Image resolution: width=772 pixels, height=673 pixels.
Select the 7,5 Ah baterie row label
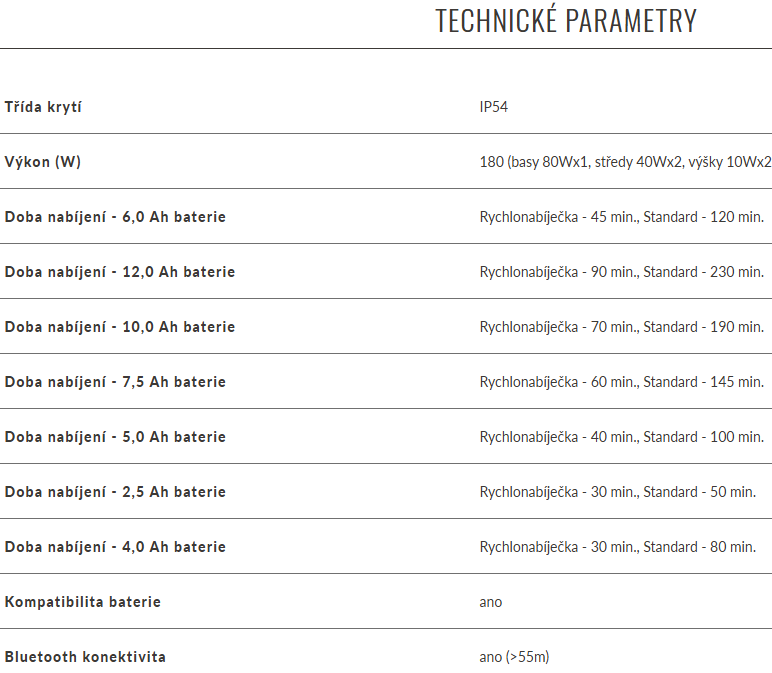[x=115, y=382]
